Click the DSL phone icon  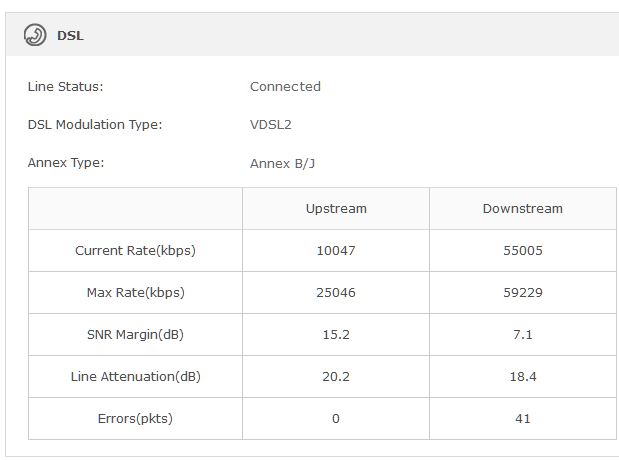35,35
